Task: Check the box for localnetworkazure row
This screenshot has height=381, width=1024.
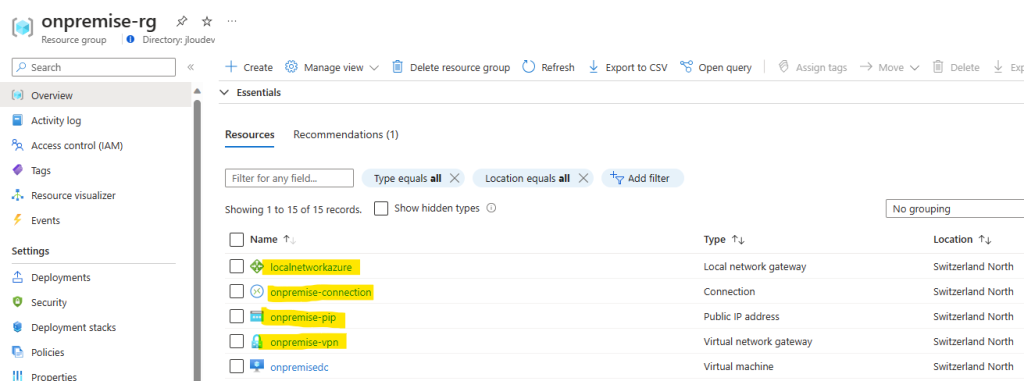Action: coord(236,267)
